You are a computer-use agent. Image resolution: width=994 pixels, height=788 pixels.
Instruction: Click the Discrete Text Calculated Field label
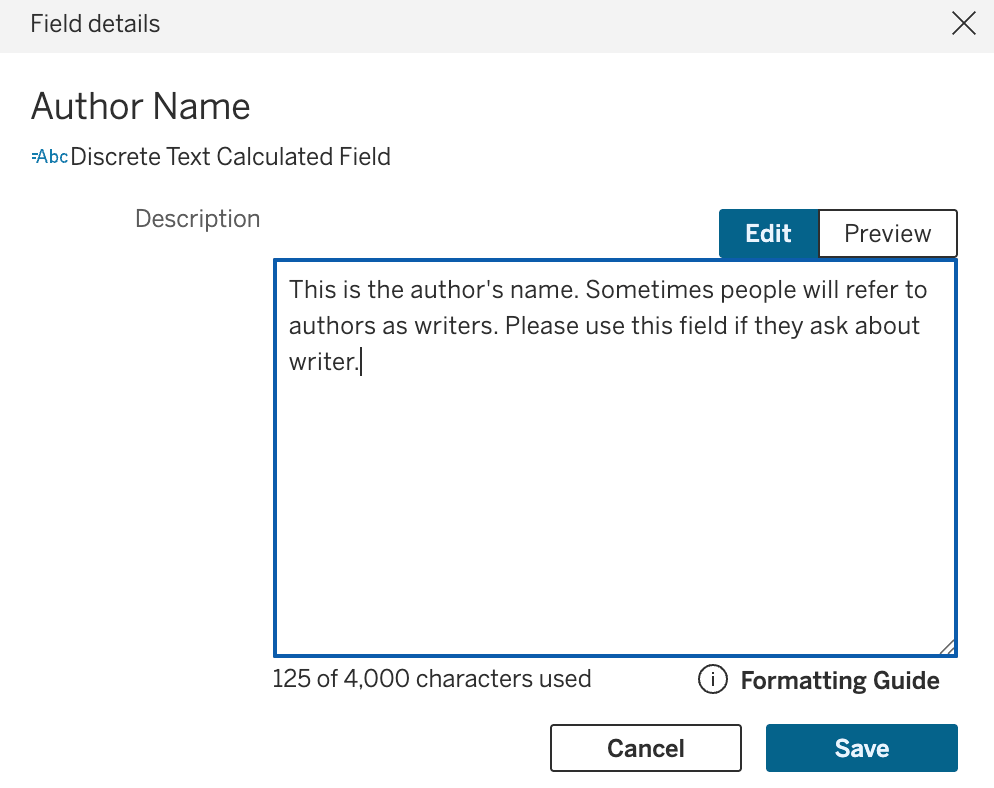pyautogui.click(x=231, y=157)
